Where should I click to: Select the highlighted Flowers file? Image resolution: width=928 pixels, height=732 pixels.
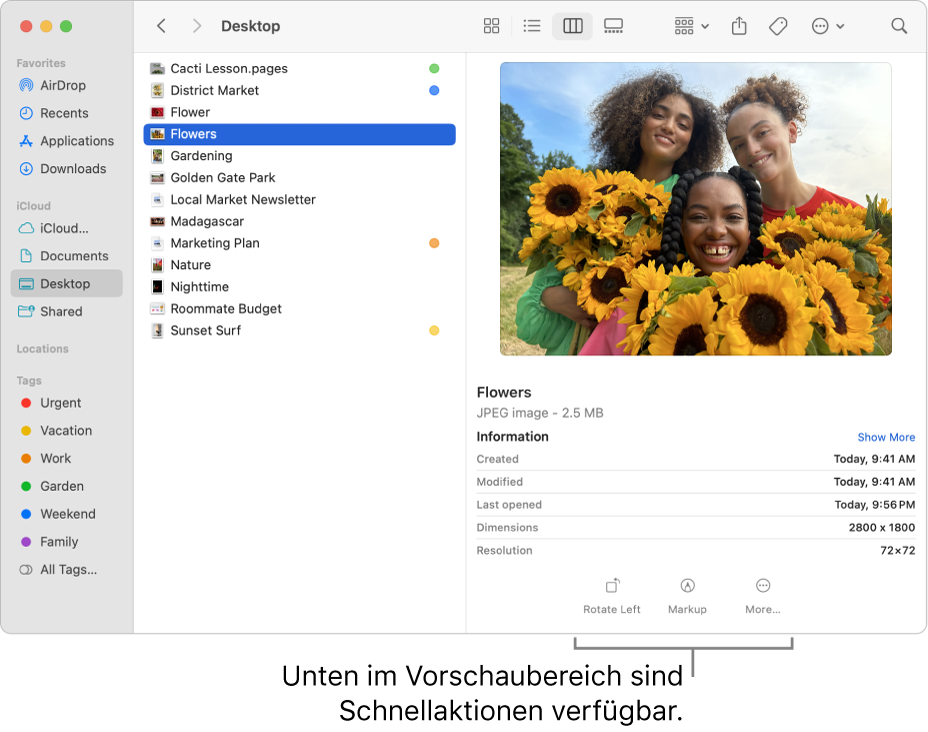299,134
